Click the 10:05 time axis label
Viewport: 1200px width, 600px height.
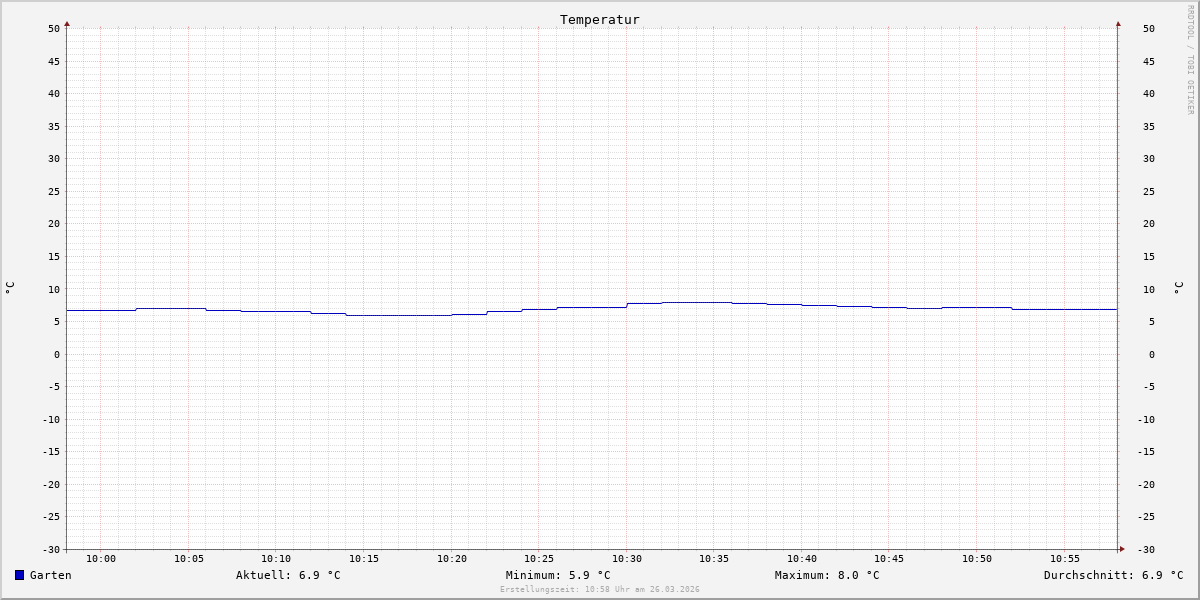coord(189,559)
